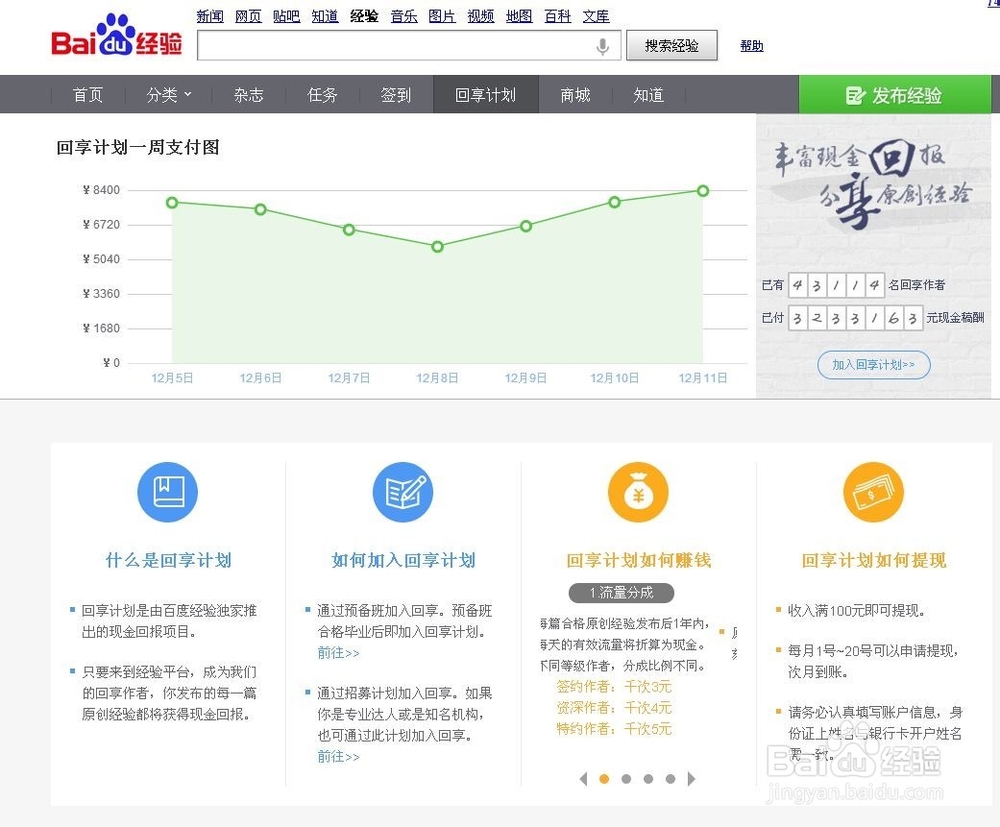Open the 任务 nav item

(322, 95)
